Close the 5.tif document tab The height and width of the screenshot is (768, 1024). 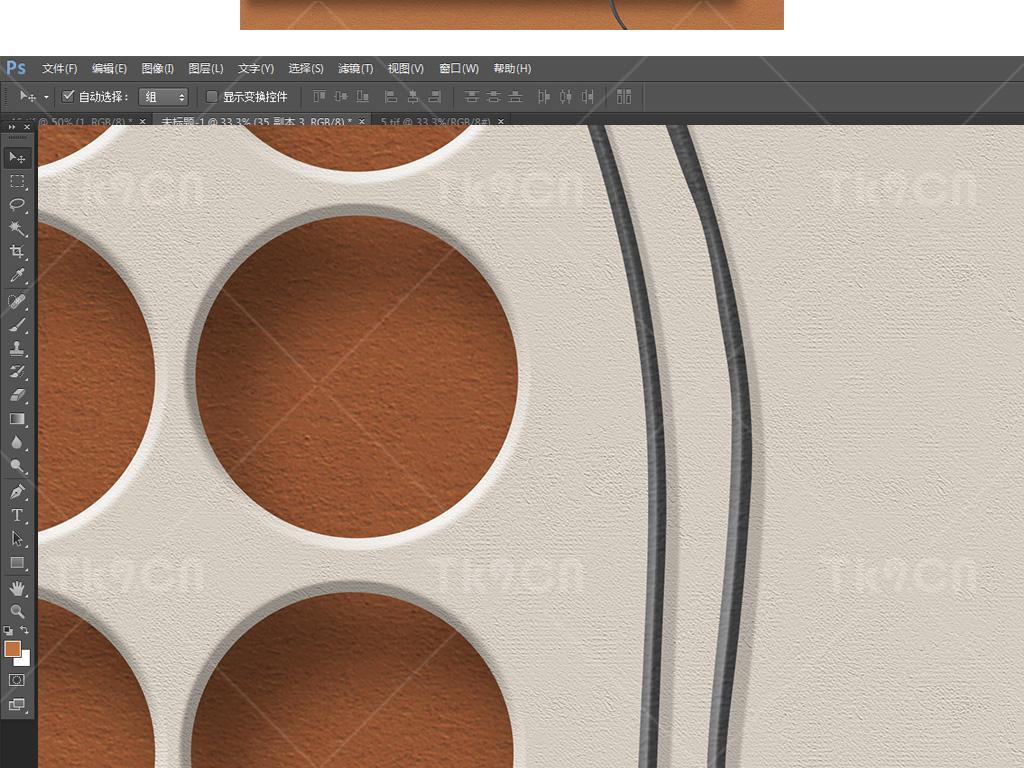coord(501,121)
